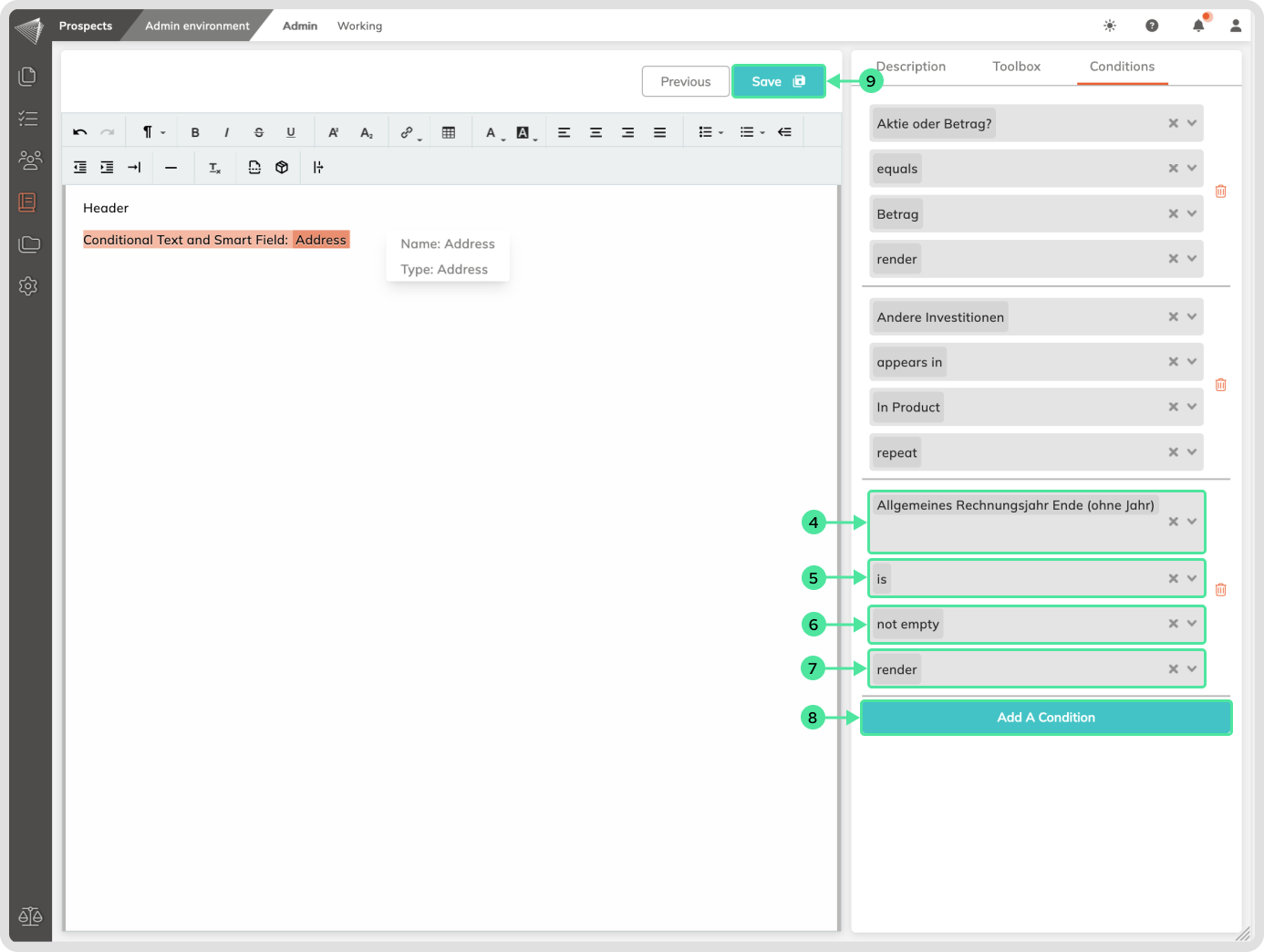
Task: Switch to the Description tab
Action: [x=911, y=67]
